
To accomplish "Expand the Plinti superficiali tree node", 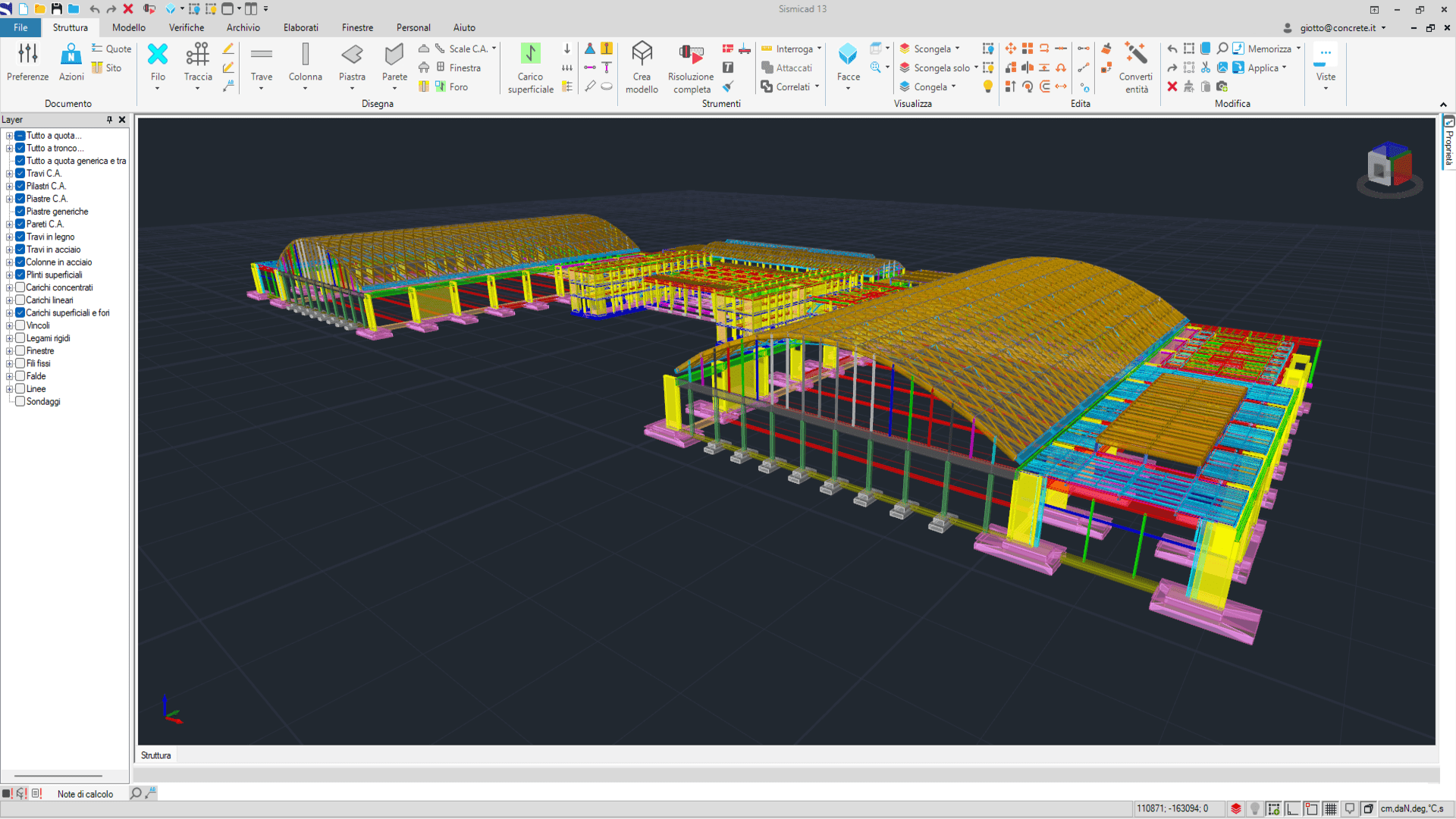I will point(9,275).
